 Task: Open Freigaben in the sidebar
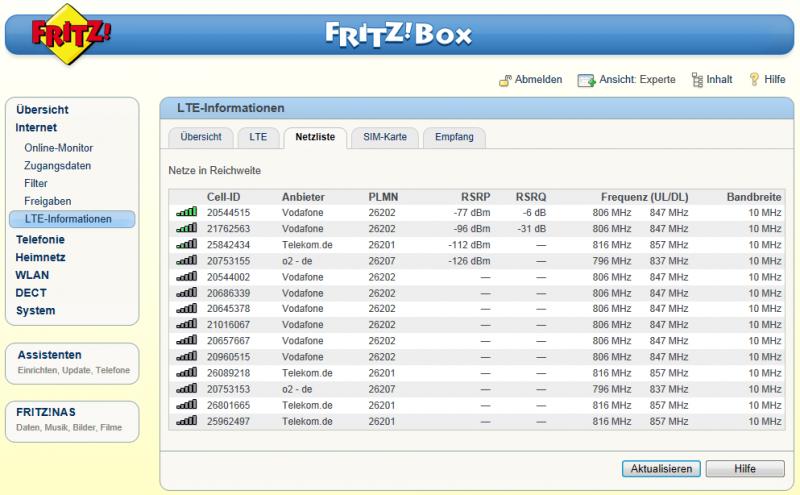47,201
